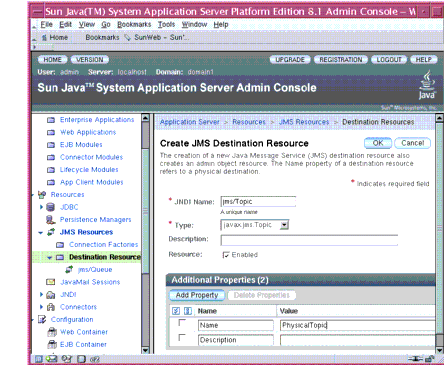Open the File menu
This screenshot has width=445, height=365.
click(47, 24)
